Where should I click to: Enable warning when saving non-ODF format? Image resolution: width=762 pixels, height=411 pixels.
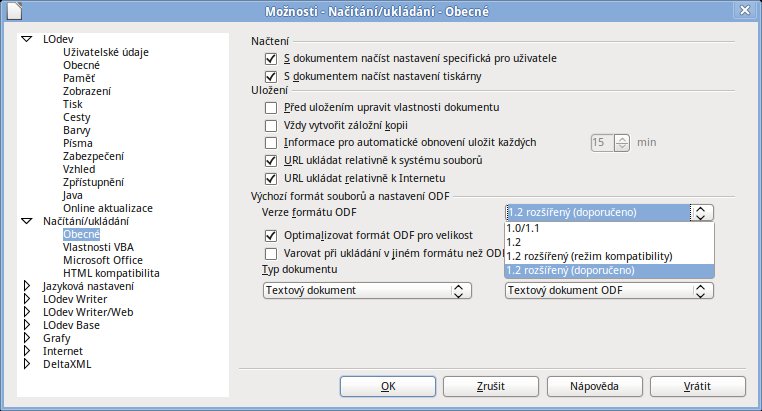point(271,254)
